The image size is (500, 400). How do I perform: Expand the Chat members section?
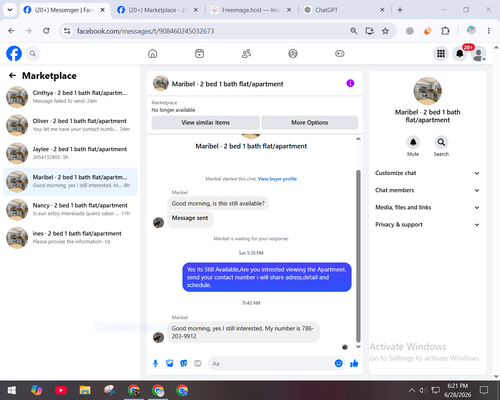click(428, 190)
